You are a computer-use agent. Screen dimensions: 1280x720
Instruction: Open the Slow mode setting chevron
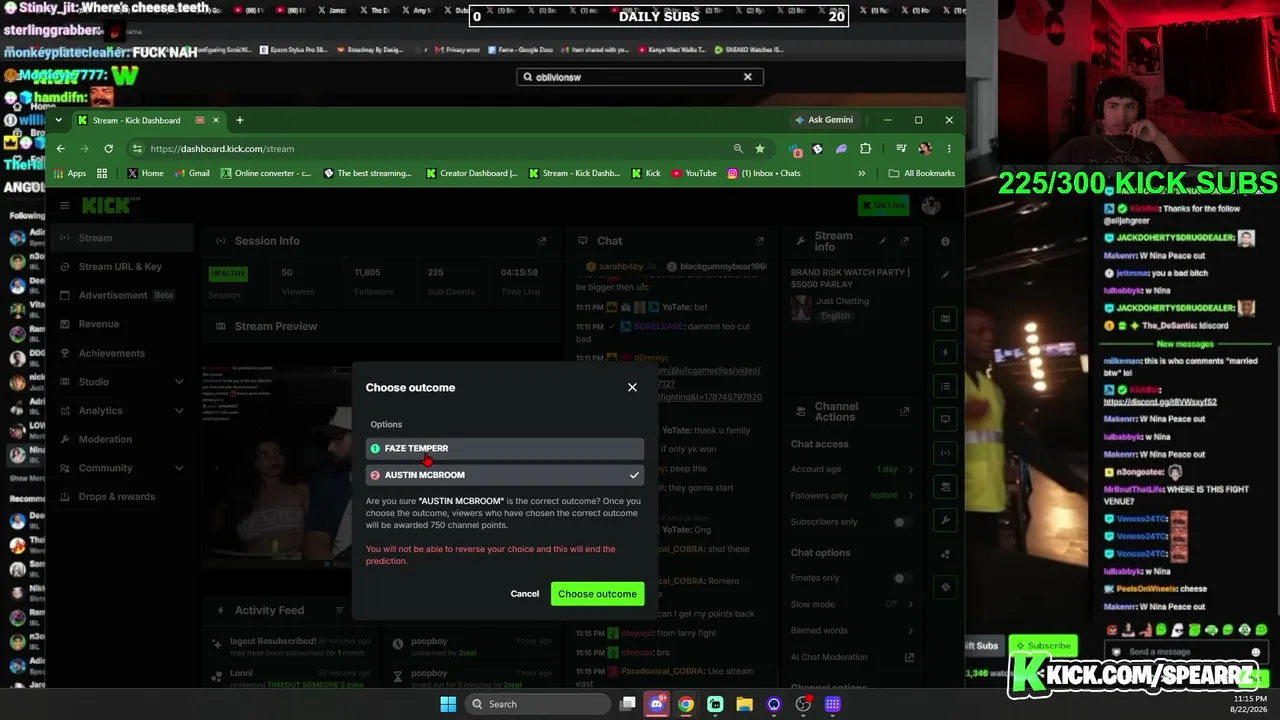click(x=910, y=604)
